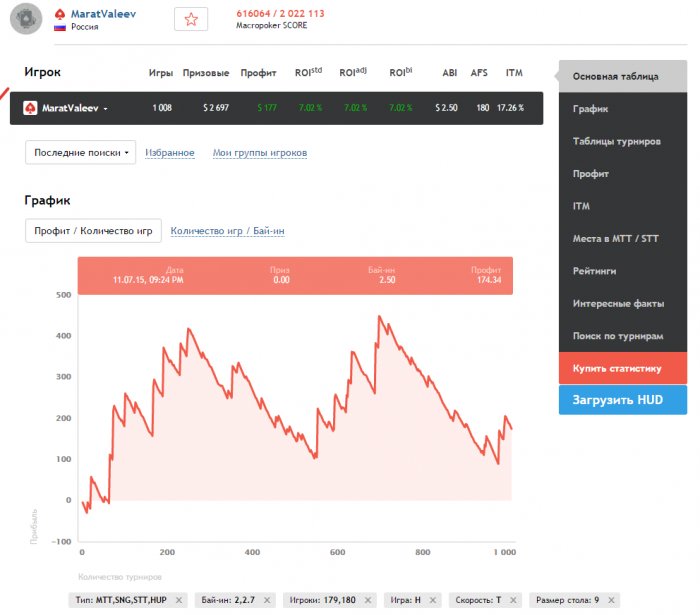700x615 pixels.
Task: Open the MaratValeev profile name link
Action: point(103,14)
